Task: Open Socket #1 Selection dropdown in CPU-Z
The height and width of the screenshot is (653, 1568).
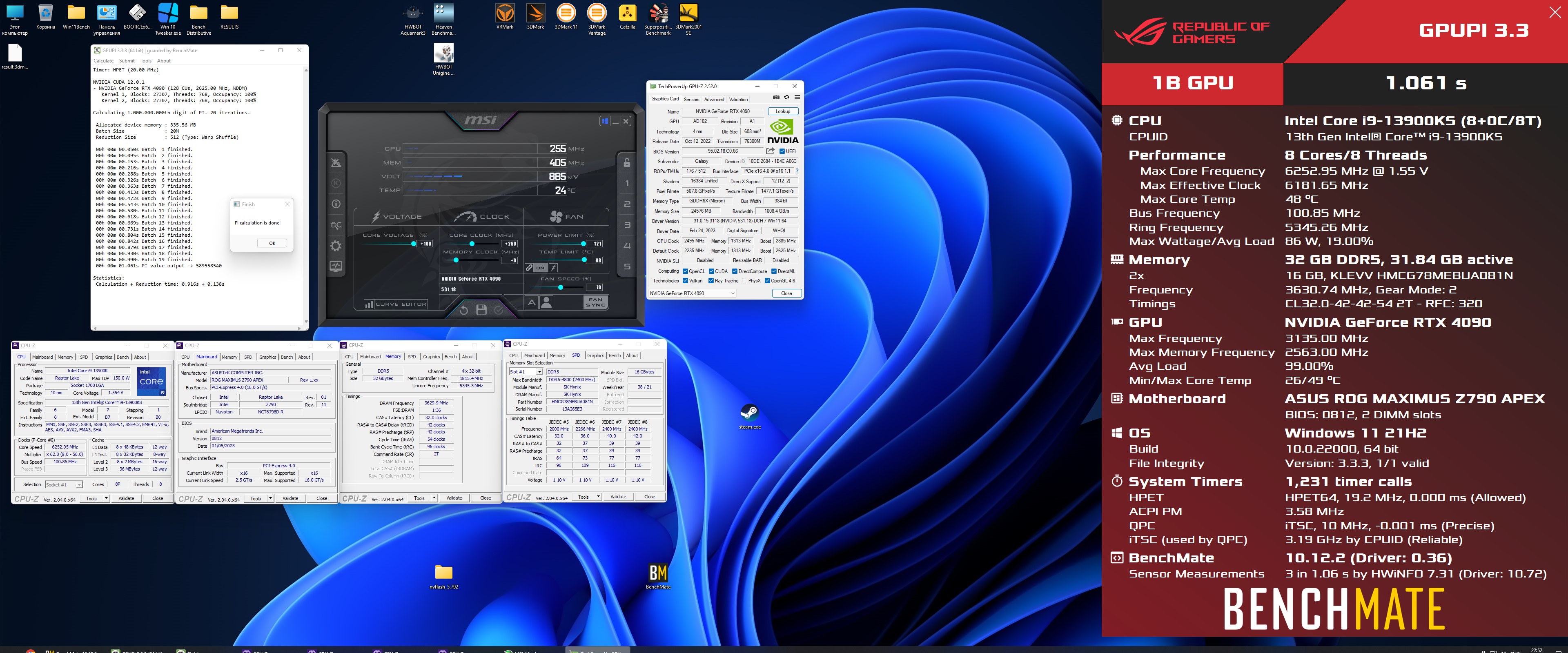Action: click(x=63, y=484)
